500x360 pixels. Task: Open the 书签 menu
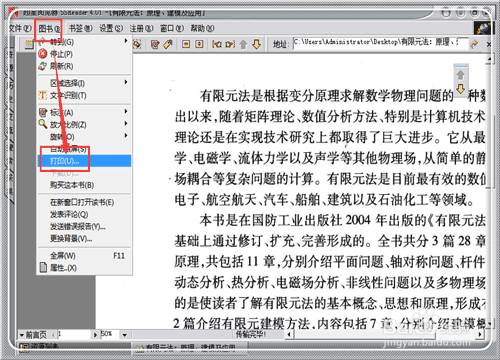tap(80, 29)
